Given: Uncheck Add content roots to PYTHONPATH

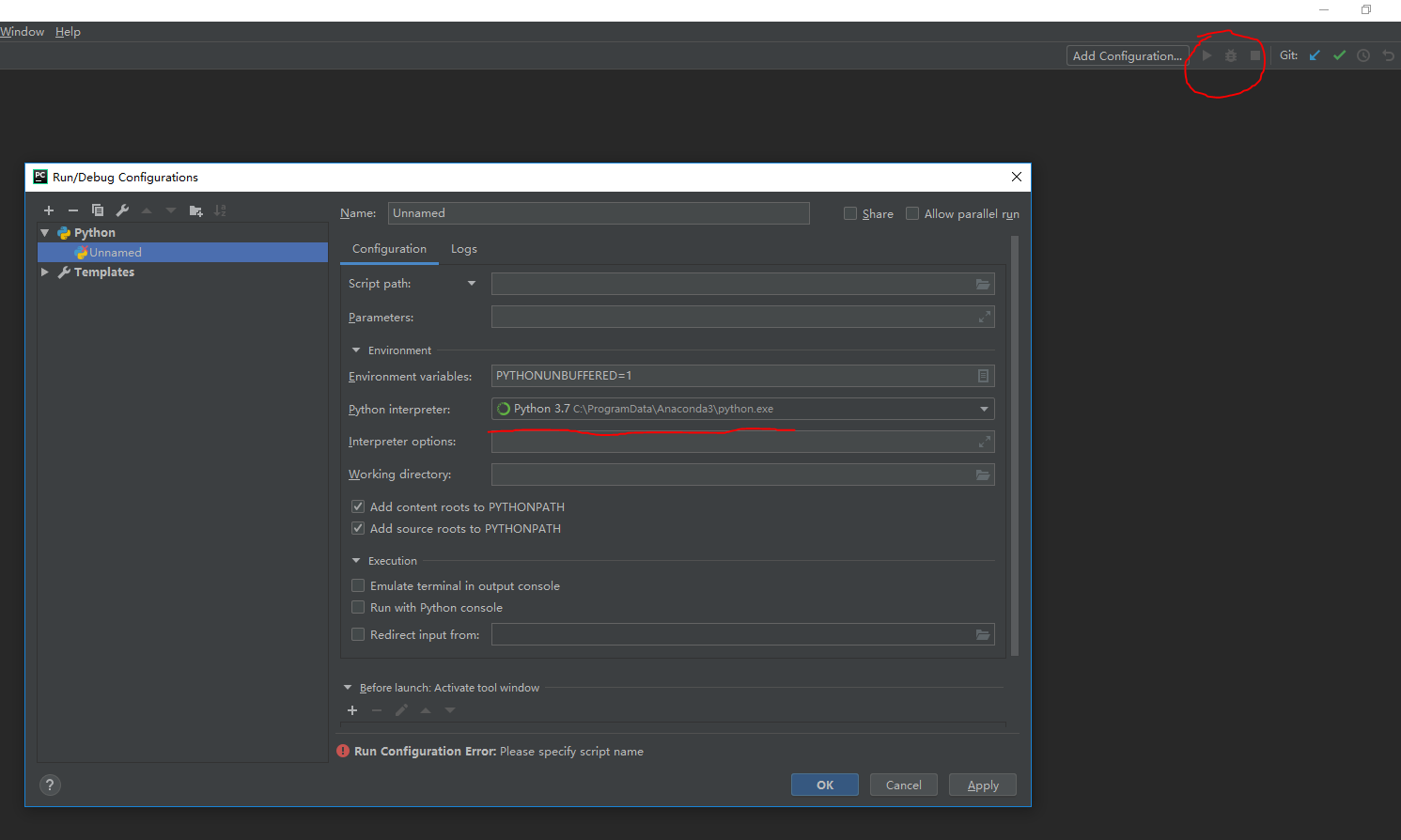Looking at the screenshot, I should [x=358, y=506].
